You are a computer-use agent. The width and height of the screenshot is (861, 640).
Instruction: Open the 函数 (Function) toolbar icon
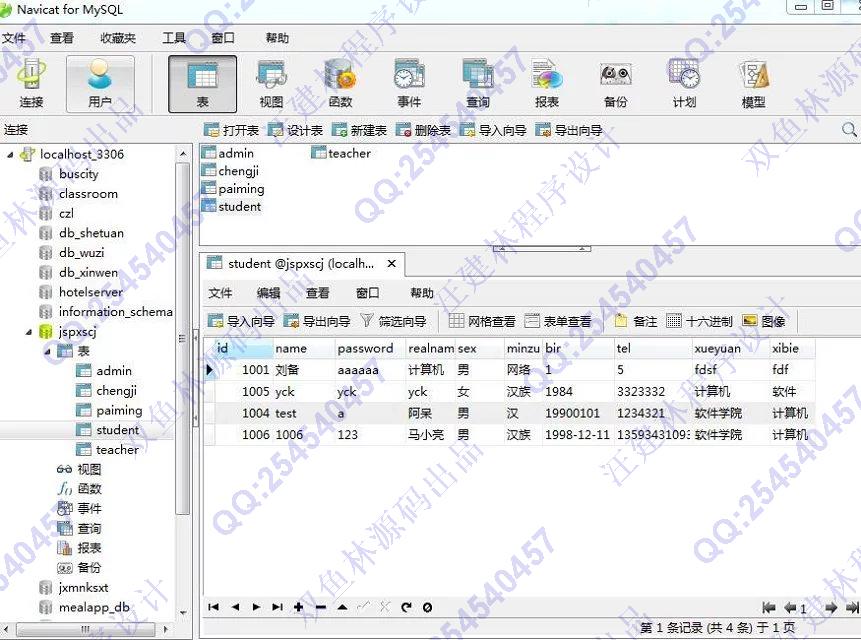pyautogui.click(x=340, y=83)
